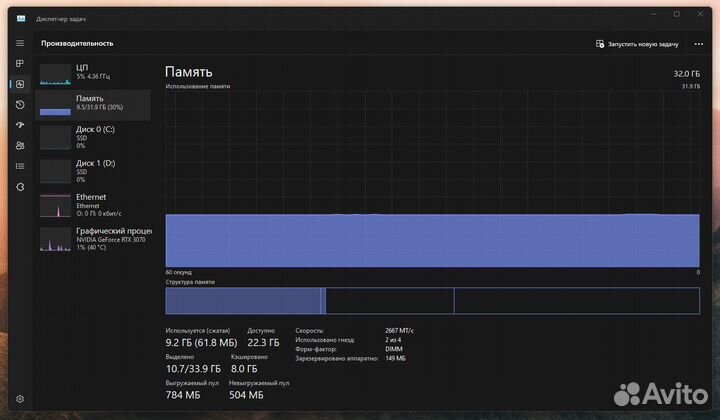Open the App history icon
Image resolution: width=720 pixels, height=420 pixels.
(20, 105)
